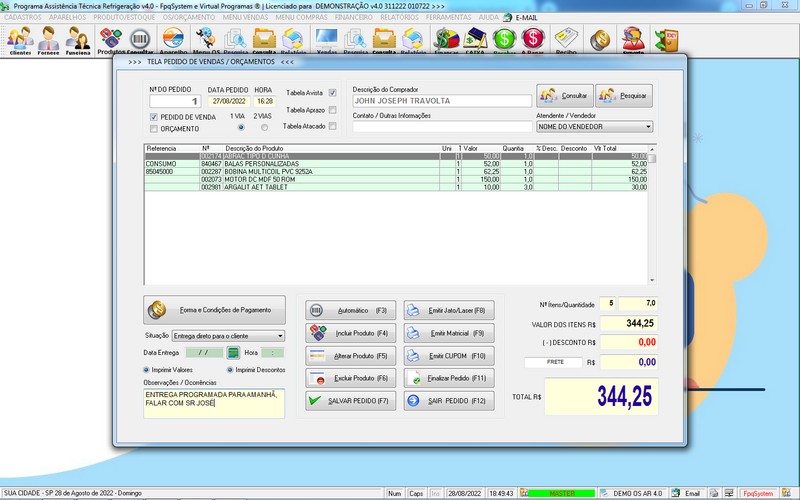Expand the Atendente / Vendedor dropdown

[x=648, y=127]
